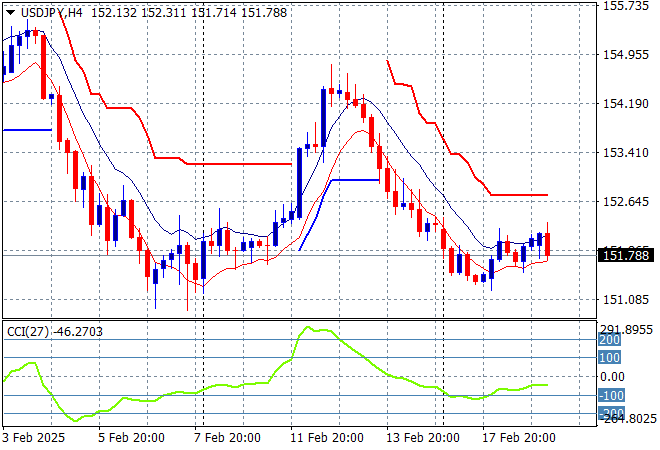Screen dimensions: 660x450
Task: Click the 3 Feb 2025 date label
Action: [35, 438]
